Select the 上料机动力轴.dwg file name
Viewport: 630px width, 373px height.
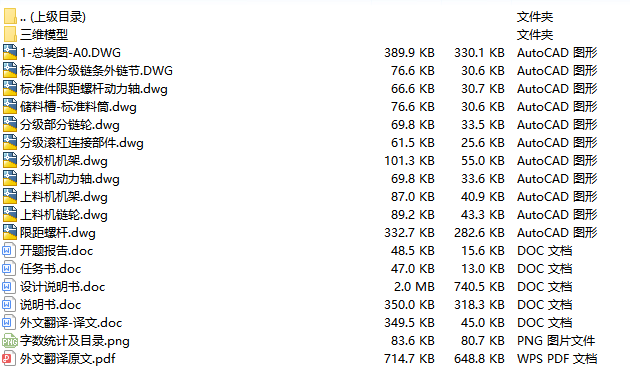click(70, 179)
